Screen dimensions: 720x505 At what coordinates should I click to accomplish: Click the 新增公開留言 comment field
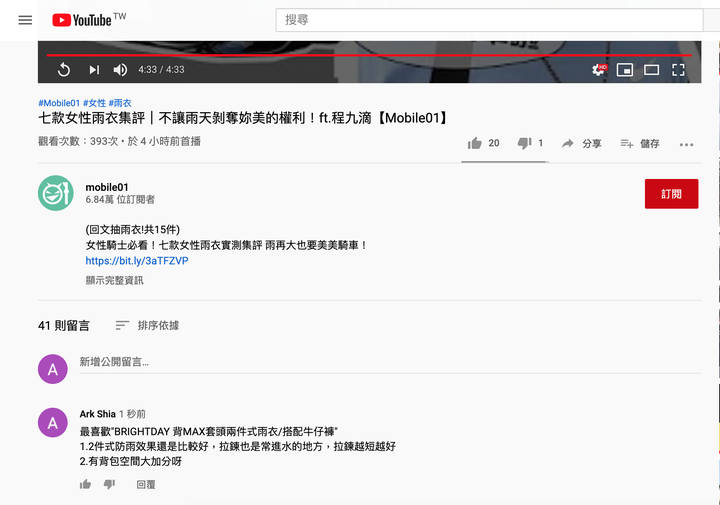390,363
